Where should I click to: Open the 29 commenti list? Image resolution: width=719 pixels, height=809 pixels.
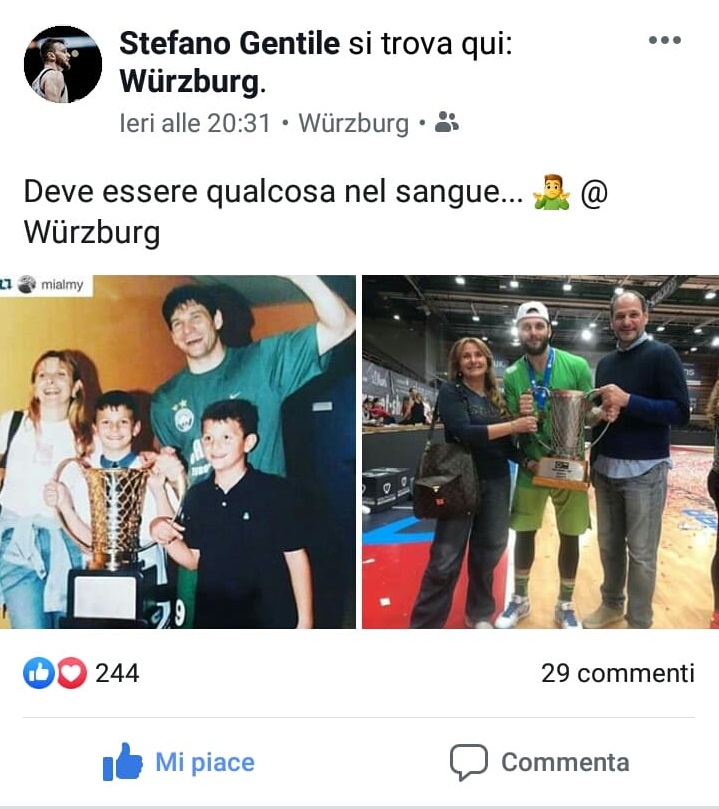(618, 673)
